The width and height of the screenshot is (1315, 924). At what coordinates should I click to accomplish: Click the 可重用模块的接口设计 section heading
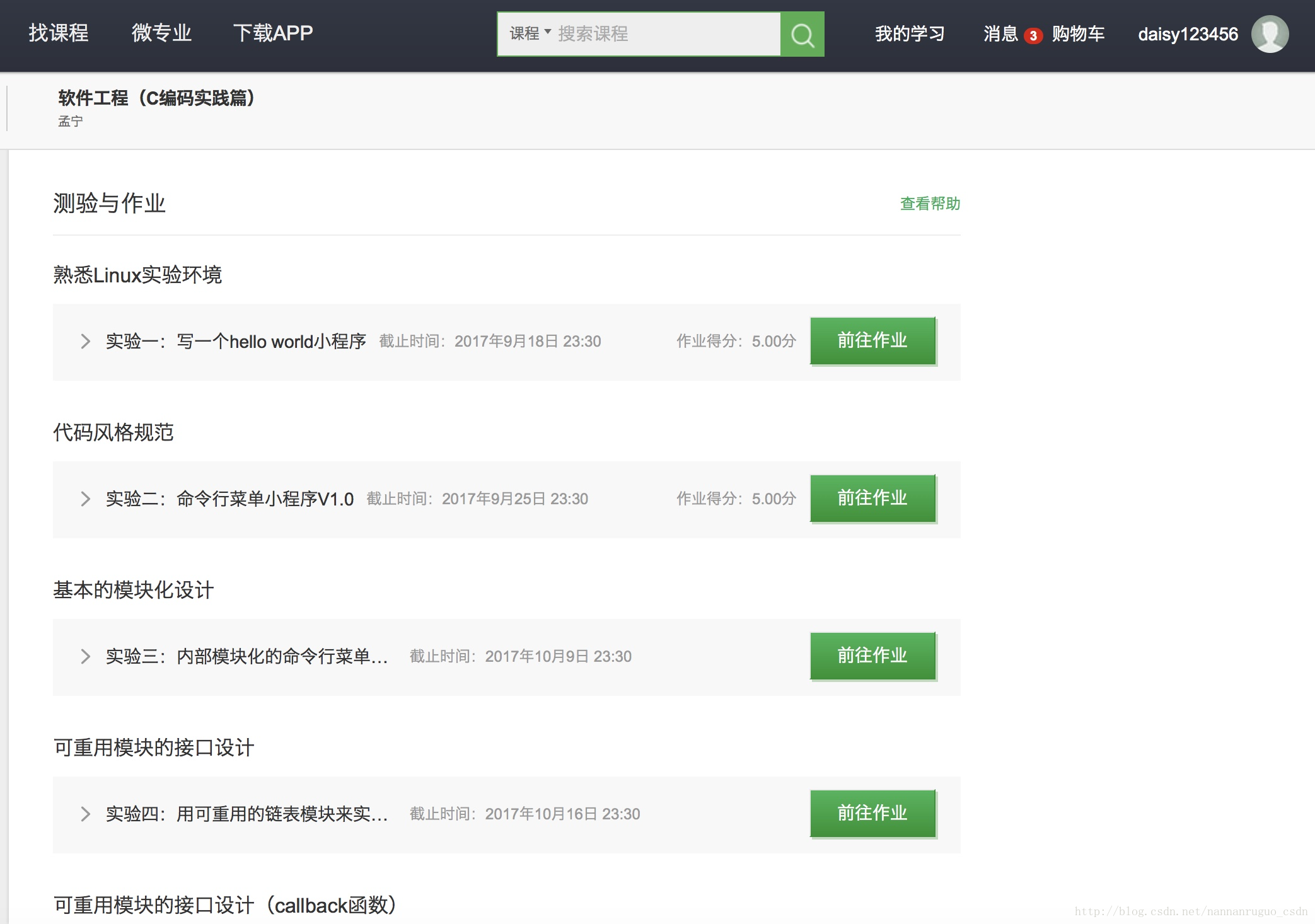click(x=154, y=748)
